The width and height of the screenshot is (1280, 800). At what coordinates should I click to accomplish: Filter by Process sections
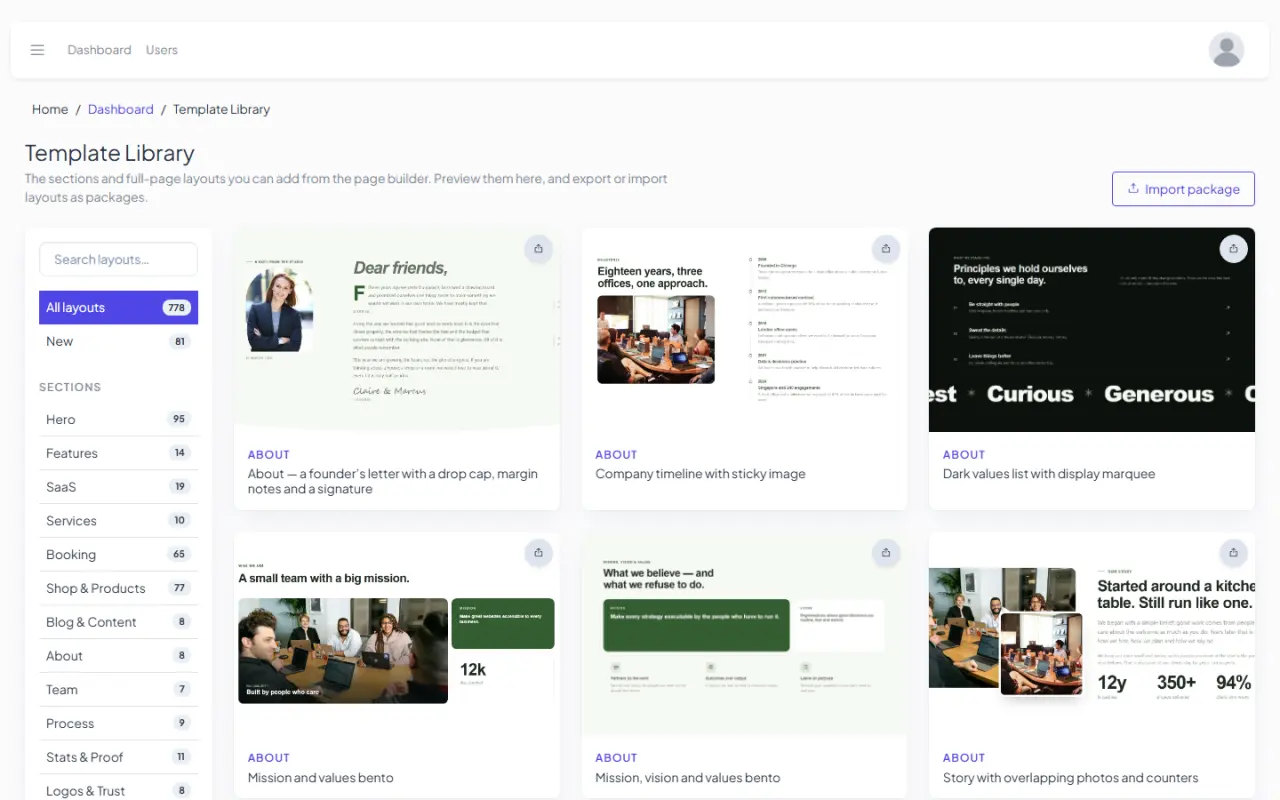click(x=118, y=723)
